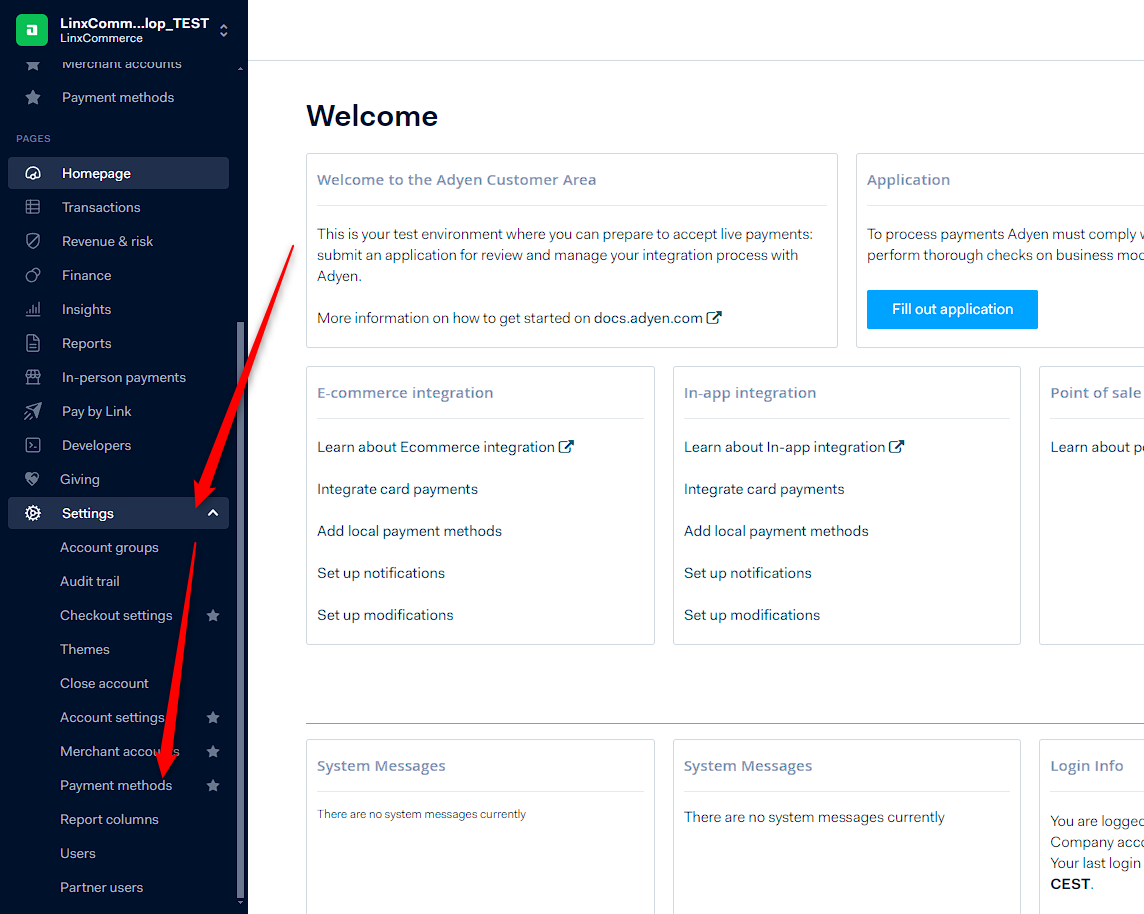This screenshot has height=914, width=1144.
Task: Toggle favorite star for Payment methods submenu
Action: [213, 786]
